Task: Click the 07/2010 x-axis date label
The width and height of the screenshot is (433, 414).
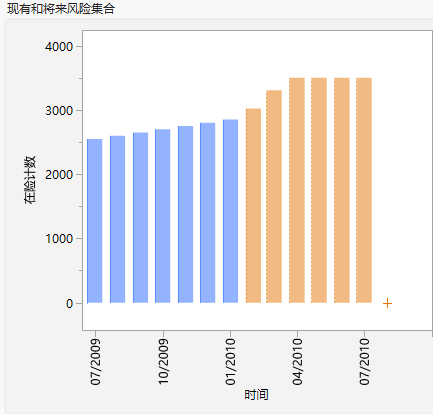Action: click(x=365, y=362)
